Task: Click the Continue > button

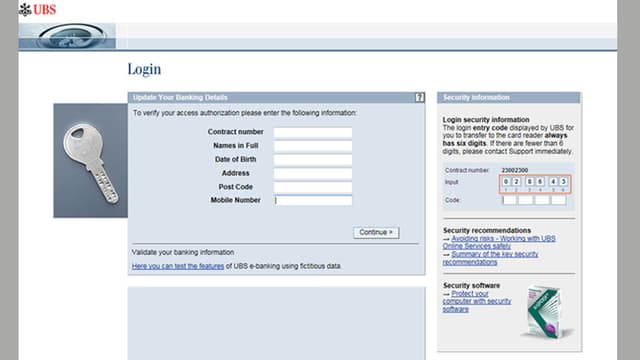Action: (376, 232)
